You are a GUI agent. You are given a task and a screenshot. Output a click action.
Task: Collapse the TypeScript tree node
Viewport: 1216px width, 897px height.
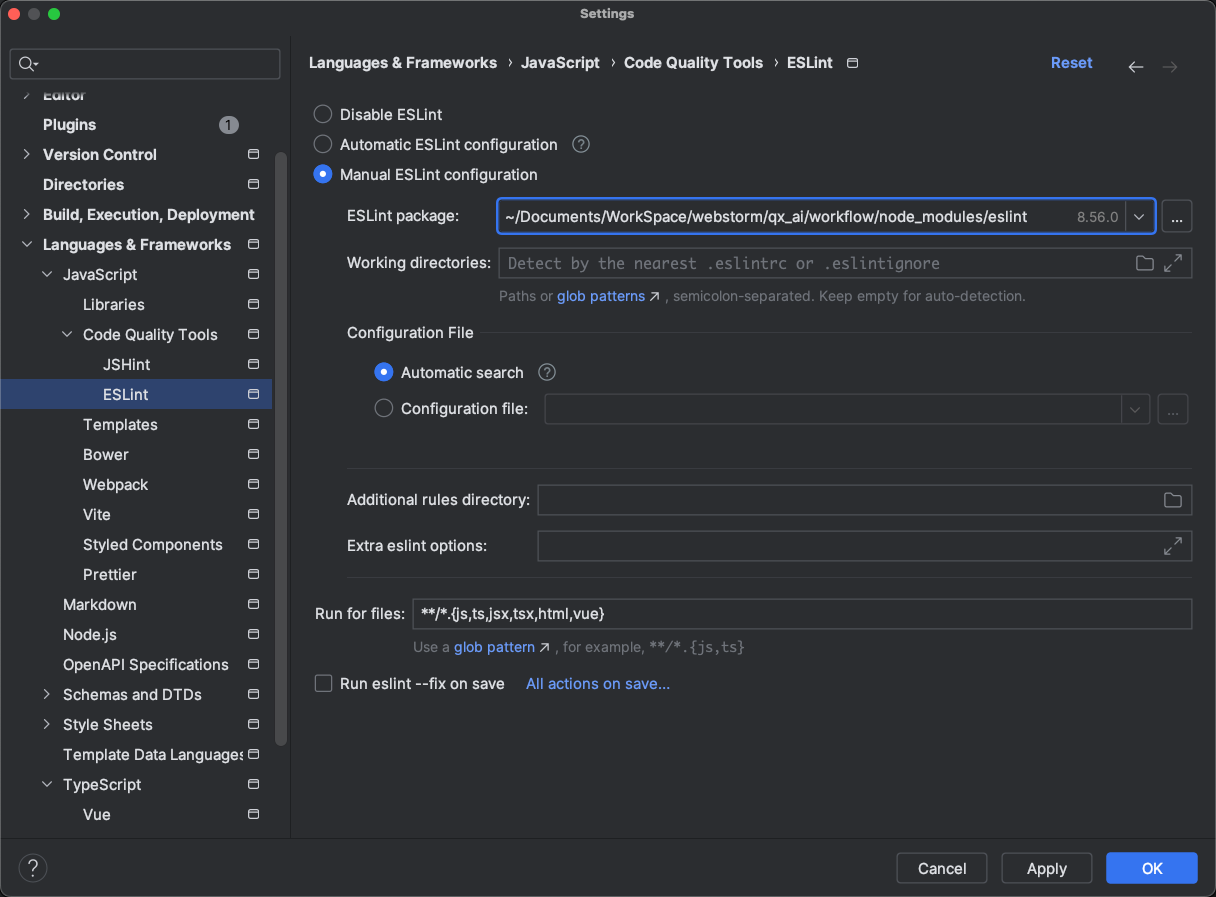pyautogui.click(x=47, y=784)
